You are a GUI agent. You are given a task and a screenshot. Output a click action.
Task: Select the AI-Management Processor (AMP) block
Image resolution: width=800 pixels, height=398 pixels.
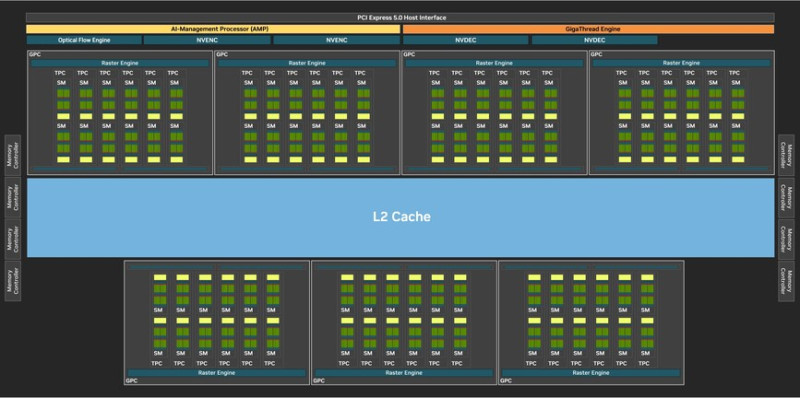pyautogui.click(x=213, y=29)
